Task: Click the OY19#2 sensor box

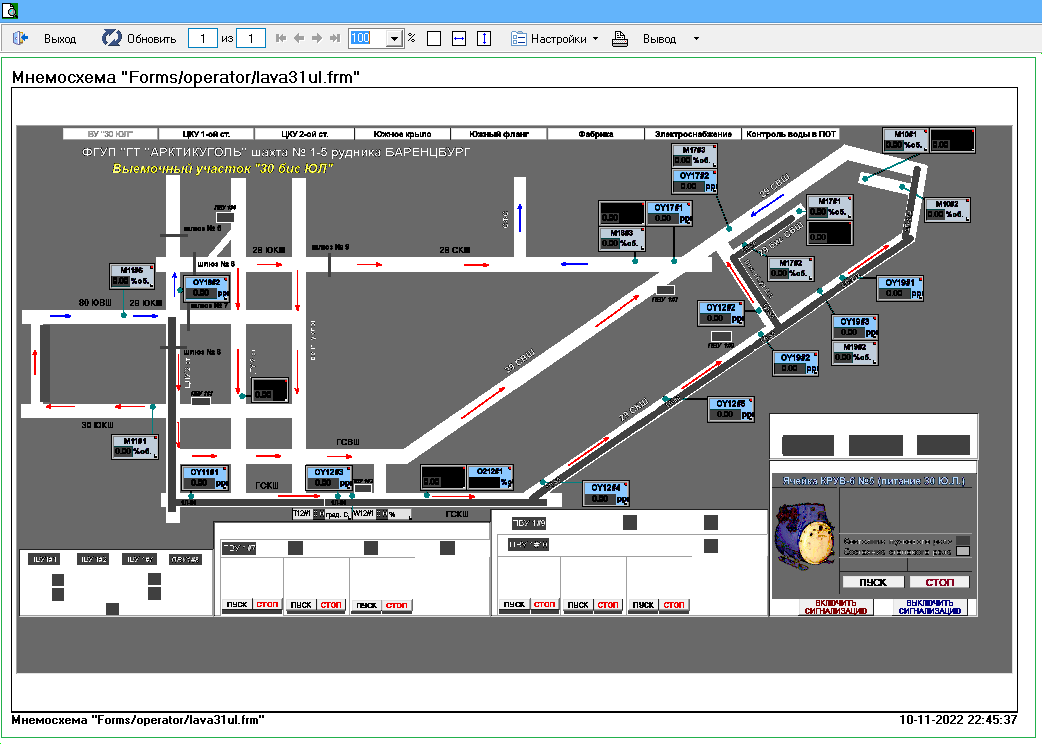Action: [795, 363]
